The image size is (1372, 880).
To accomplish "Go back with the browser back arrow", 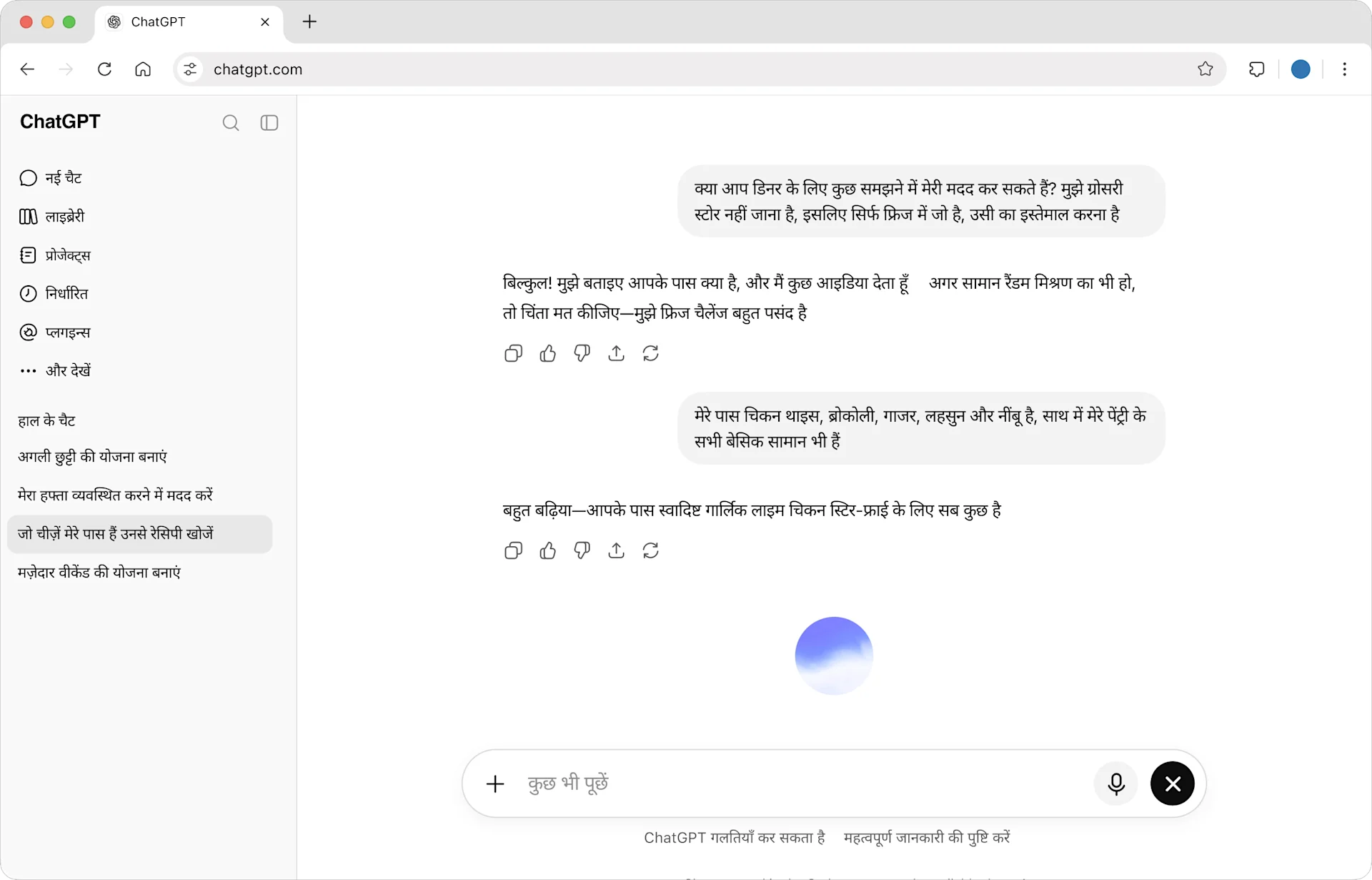I will pyautogui.click(x=27, y=69).
